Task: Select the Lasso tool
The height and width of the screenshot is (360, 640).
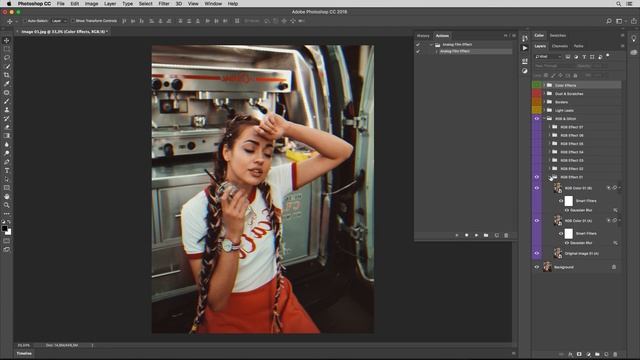Action: [7, 58]
